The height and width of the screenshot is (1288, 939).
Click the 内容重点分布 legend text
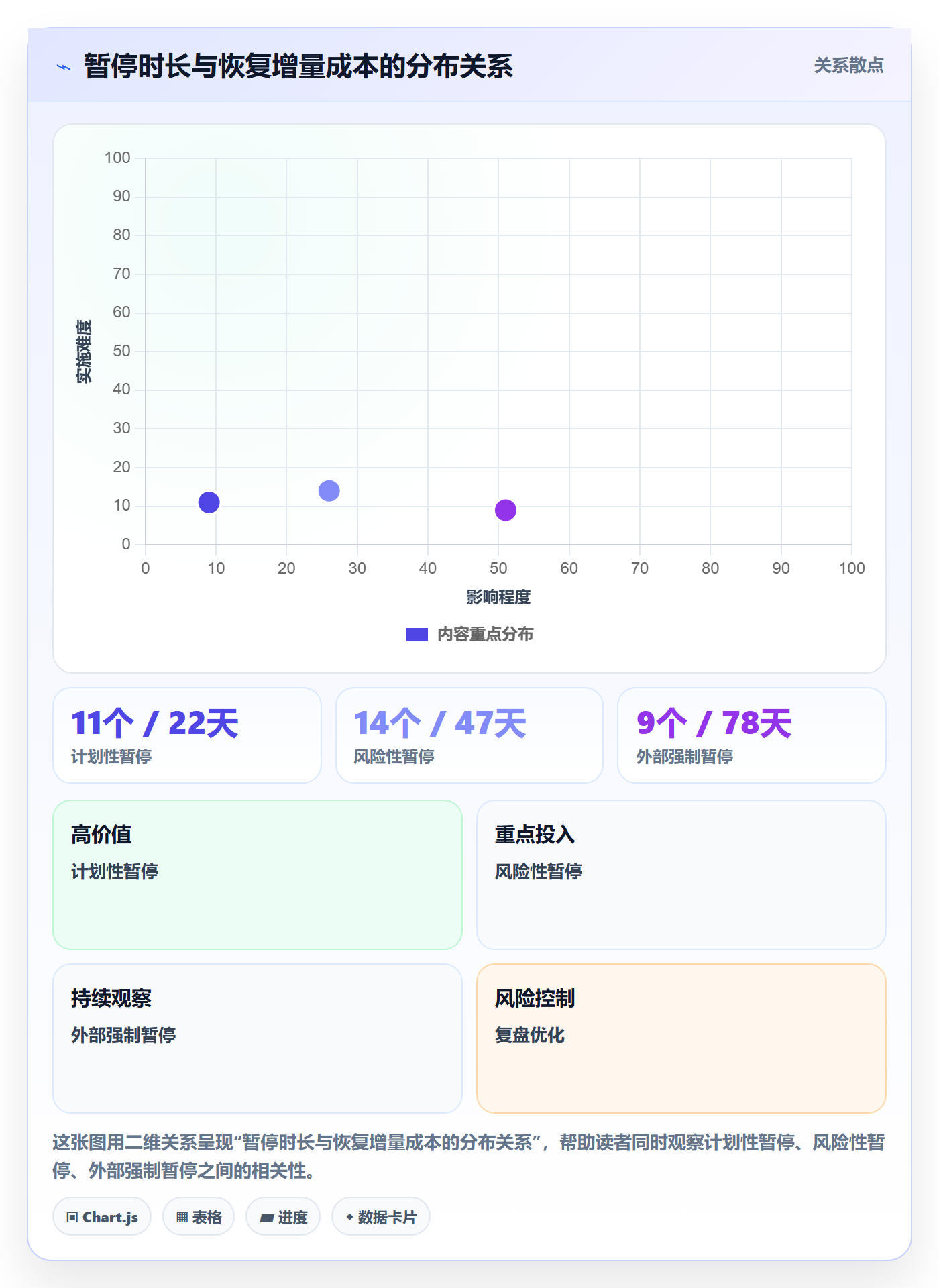click(x=485, y=635)
